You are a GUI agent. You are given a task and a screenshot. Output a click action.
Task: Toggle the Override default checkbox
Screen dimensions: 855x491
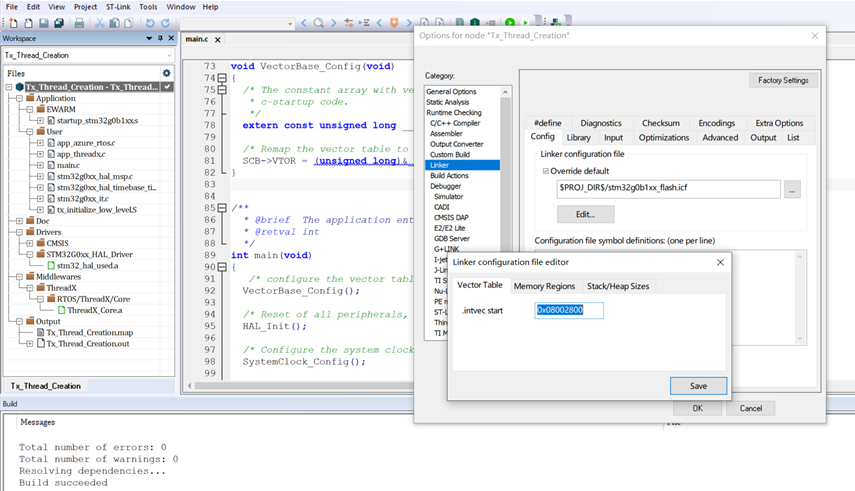click(545, 171)
